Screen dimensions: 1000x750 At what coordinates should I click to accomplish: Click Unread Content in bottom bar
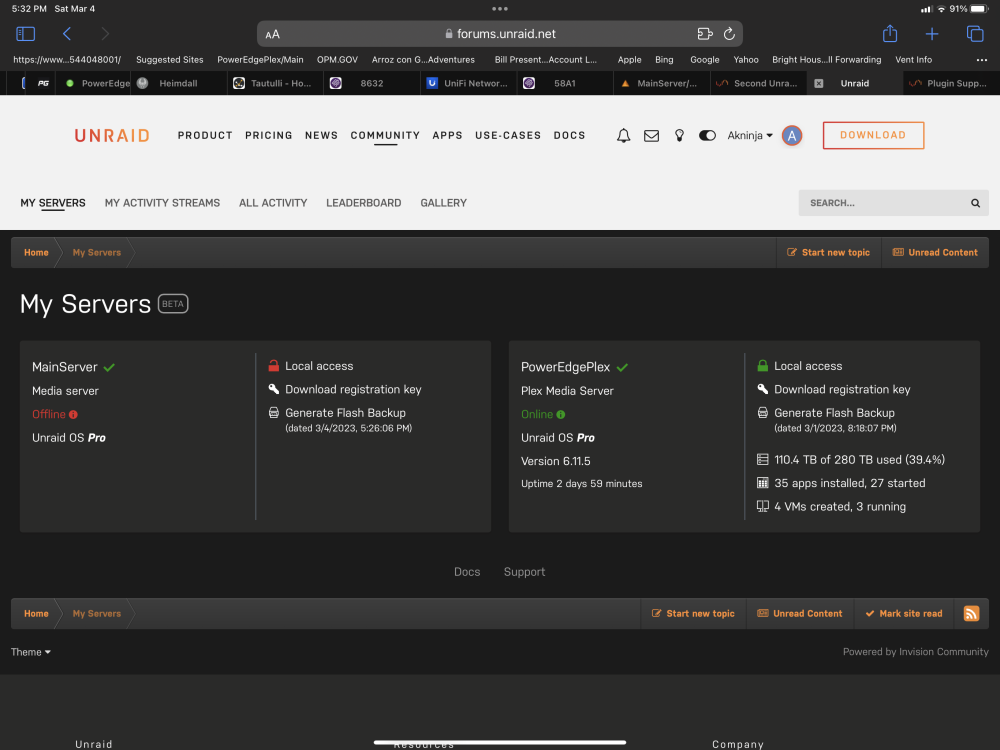(800, 614)
